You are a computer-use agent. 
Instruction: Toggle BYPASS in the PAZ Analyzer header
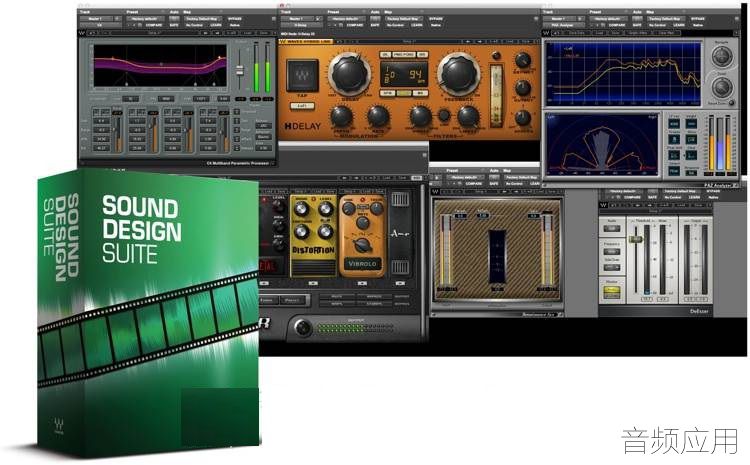pos(698,19)
